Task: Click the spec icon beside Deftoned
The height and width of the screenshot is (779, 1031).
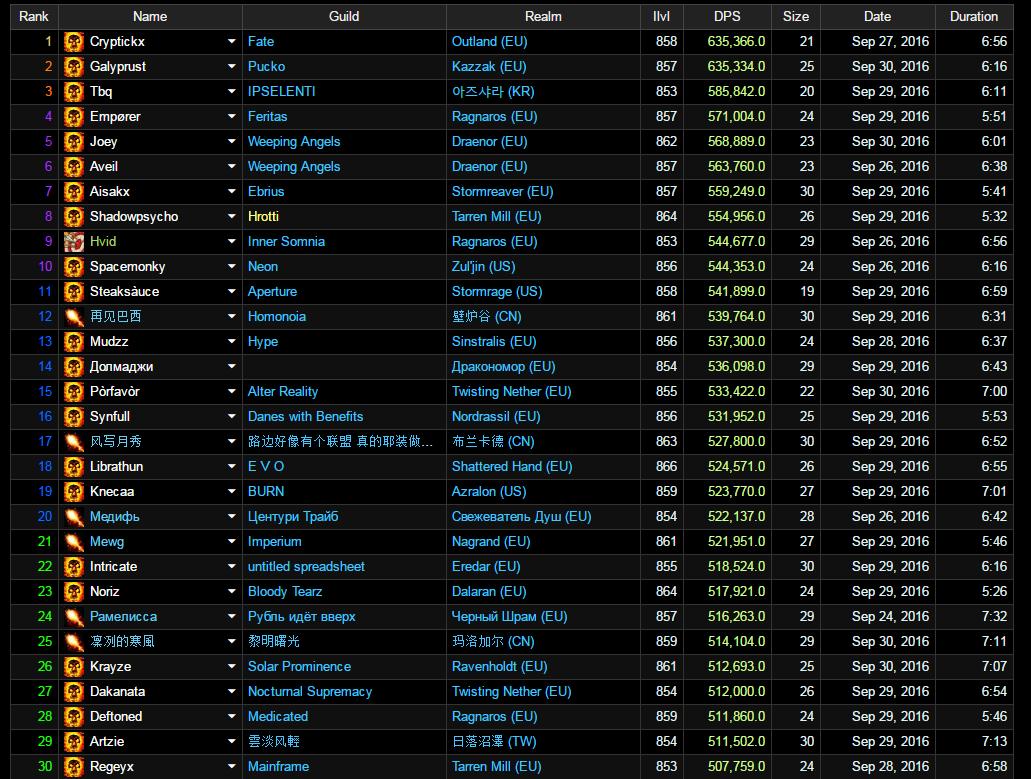Action: click(74, 716)
